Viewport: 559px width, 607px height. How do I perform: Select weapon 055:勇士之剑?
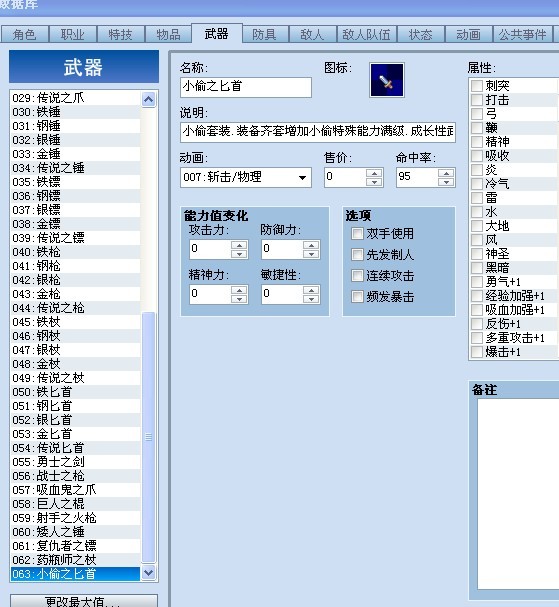pos(75,462)
